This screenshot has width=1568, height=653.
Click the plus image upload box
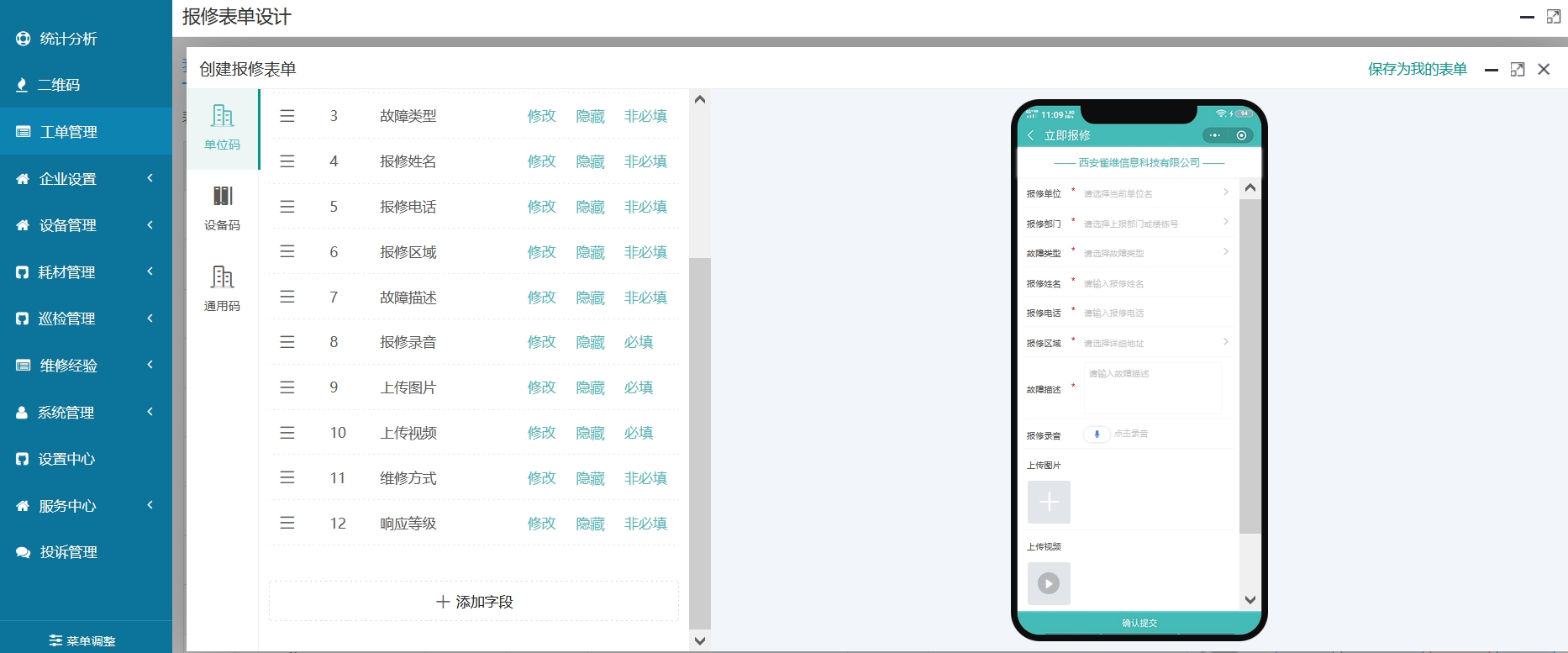pyautogui.click(x=1049, y=503)
